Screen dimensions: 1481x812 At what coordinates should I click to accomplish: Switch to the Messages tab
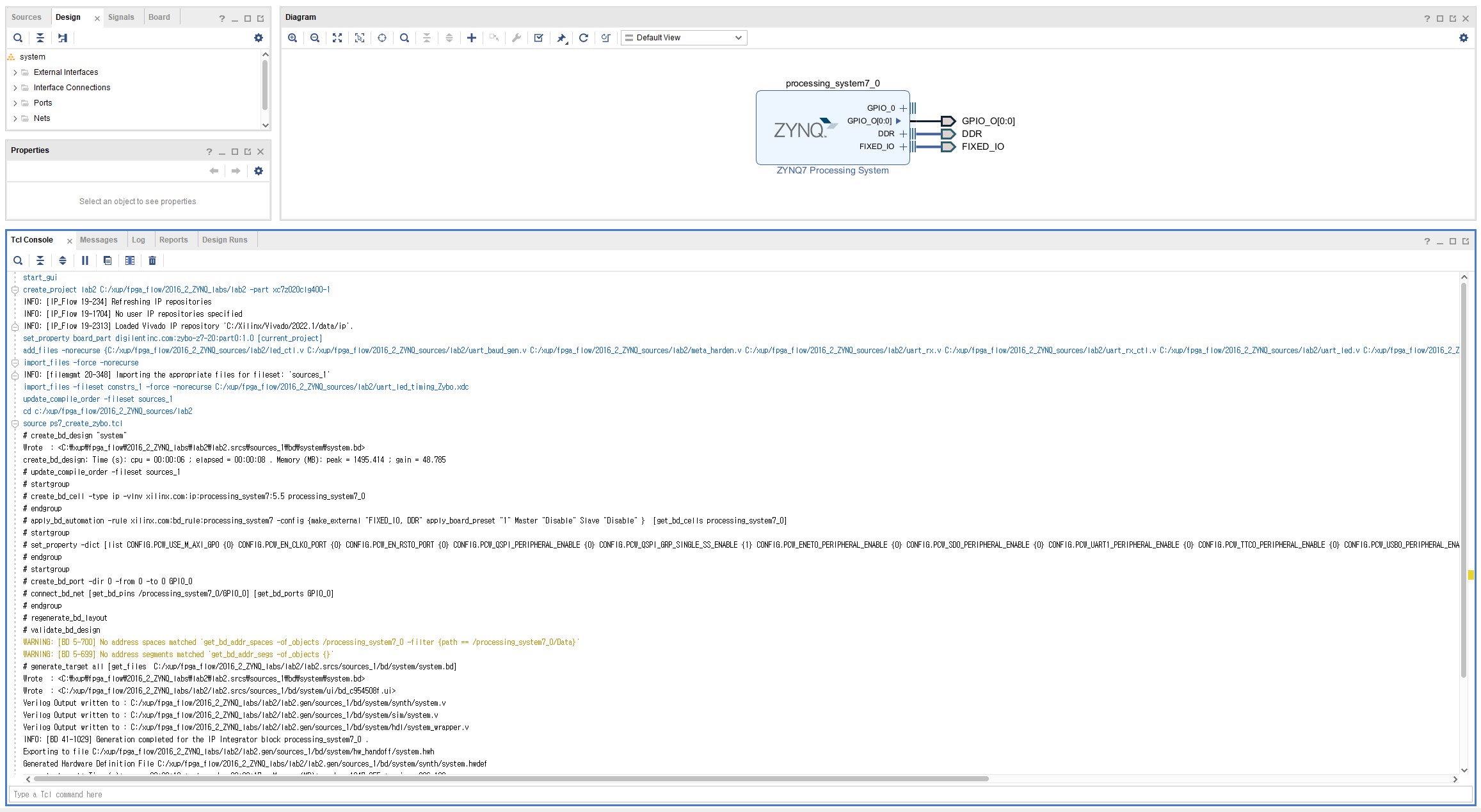point(99,240)
